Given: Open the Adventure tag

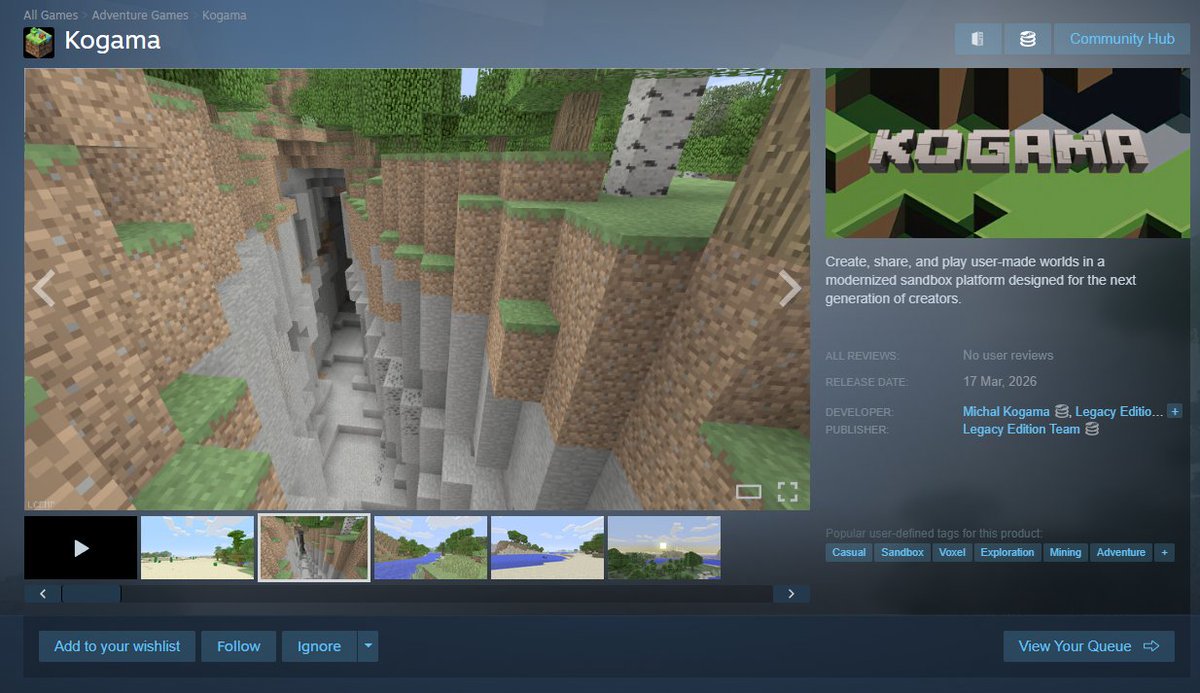Looking at the screenshot, I should tap(1121, 552).
